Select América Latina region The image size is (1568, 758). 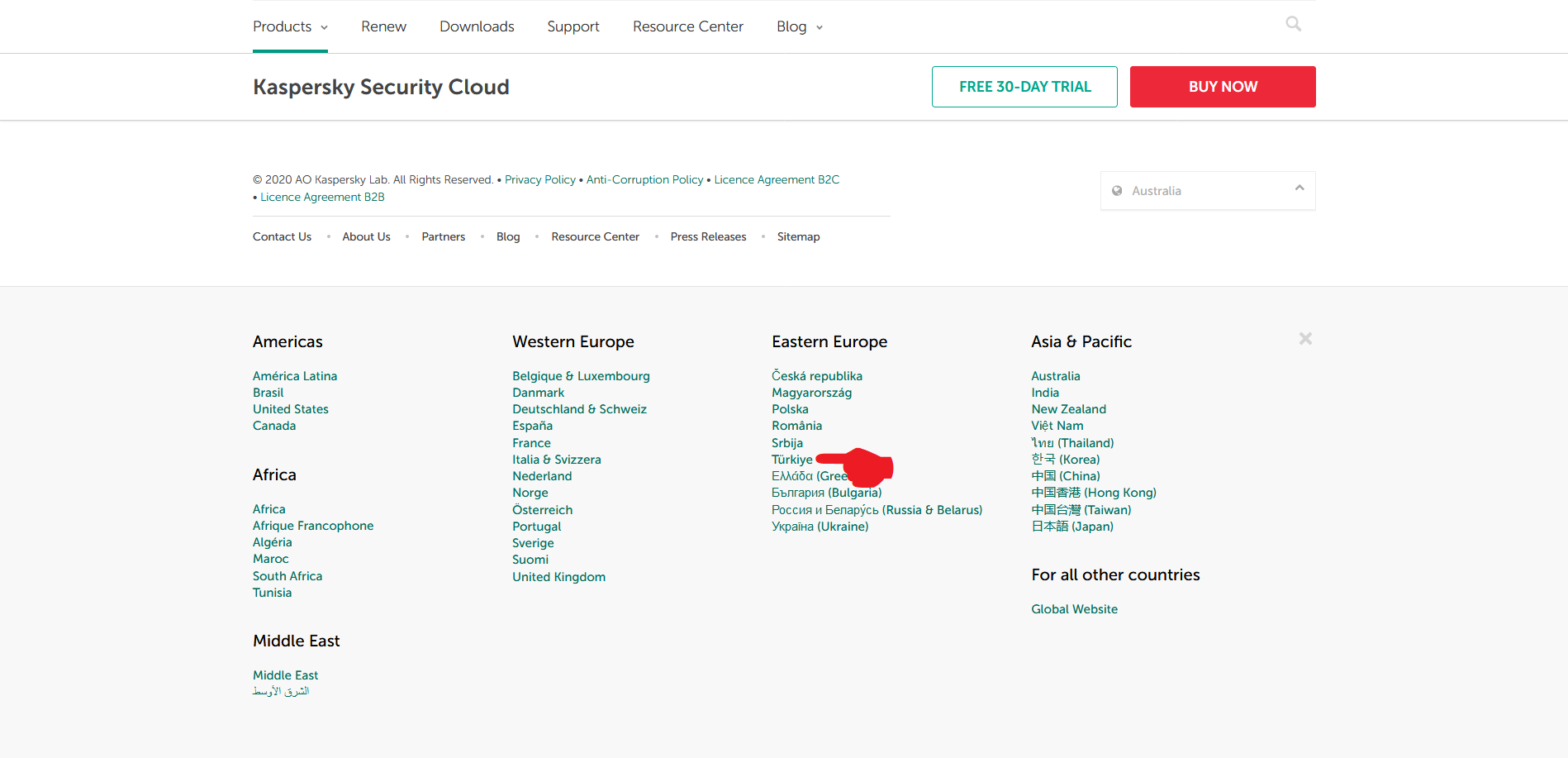tap(295, 376)
